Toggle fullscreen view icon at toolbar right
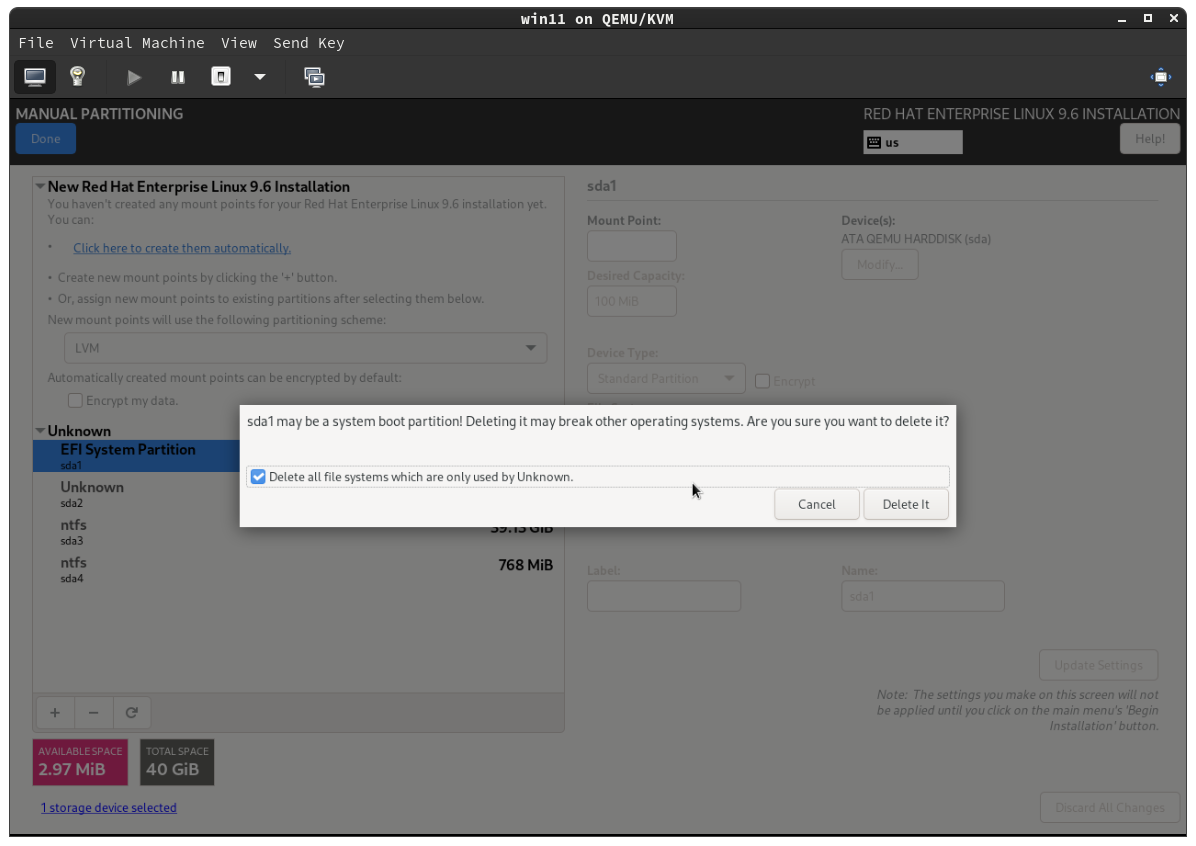 (x=1160, y=77)
